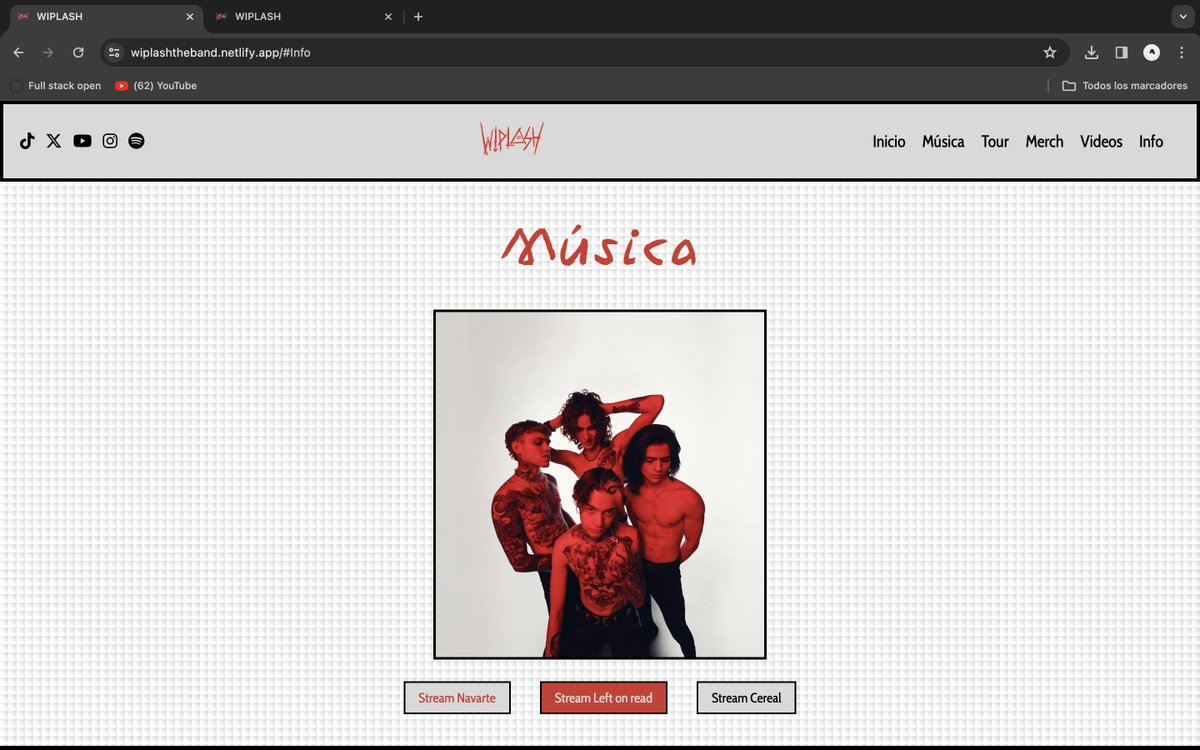Click the browser forward arrow

pyautogui.click(x=48, y=52)
